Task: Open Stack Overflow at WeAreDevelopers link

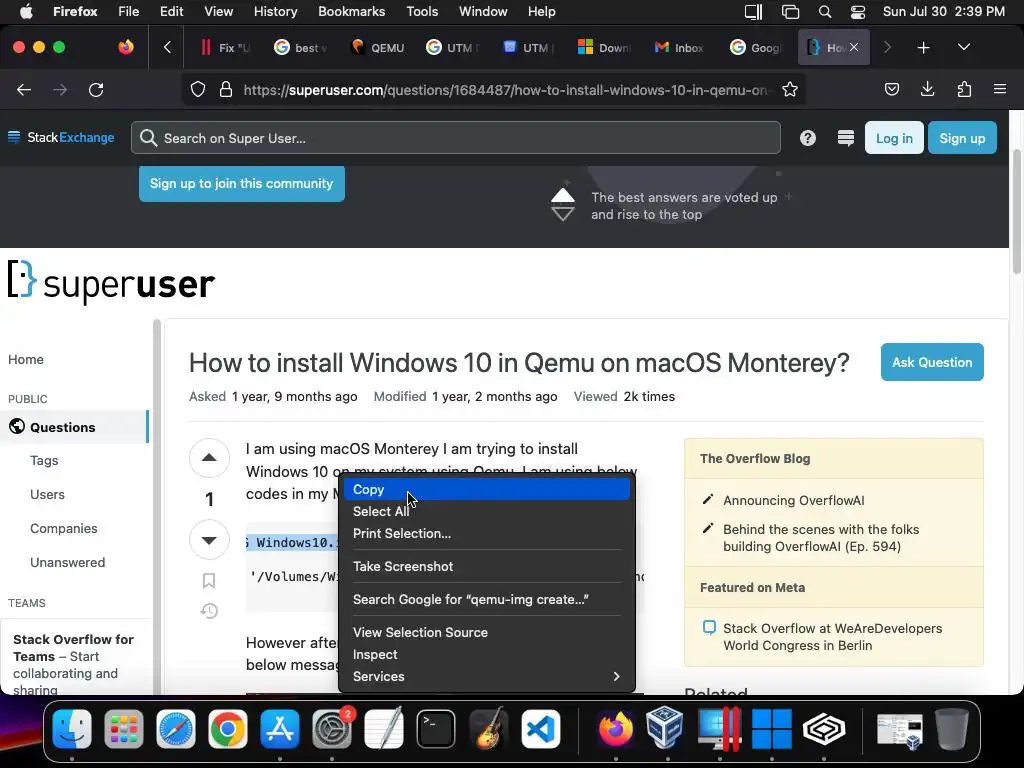Action: 833,637
